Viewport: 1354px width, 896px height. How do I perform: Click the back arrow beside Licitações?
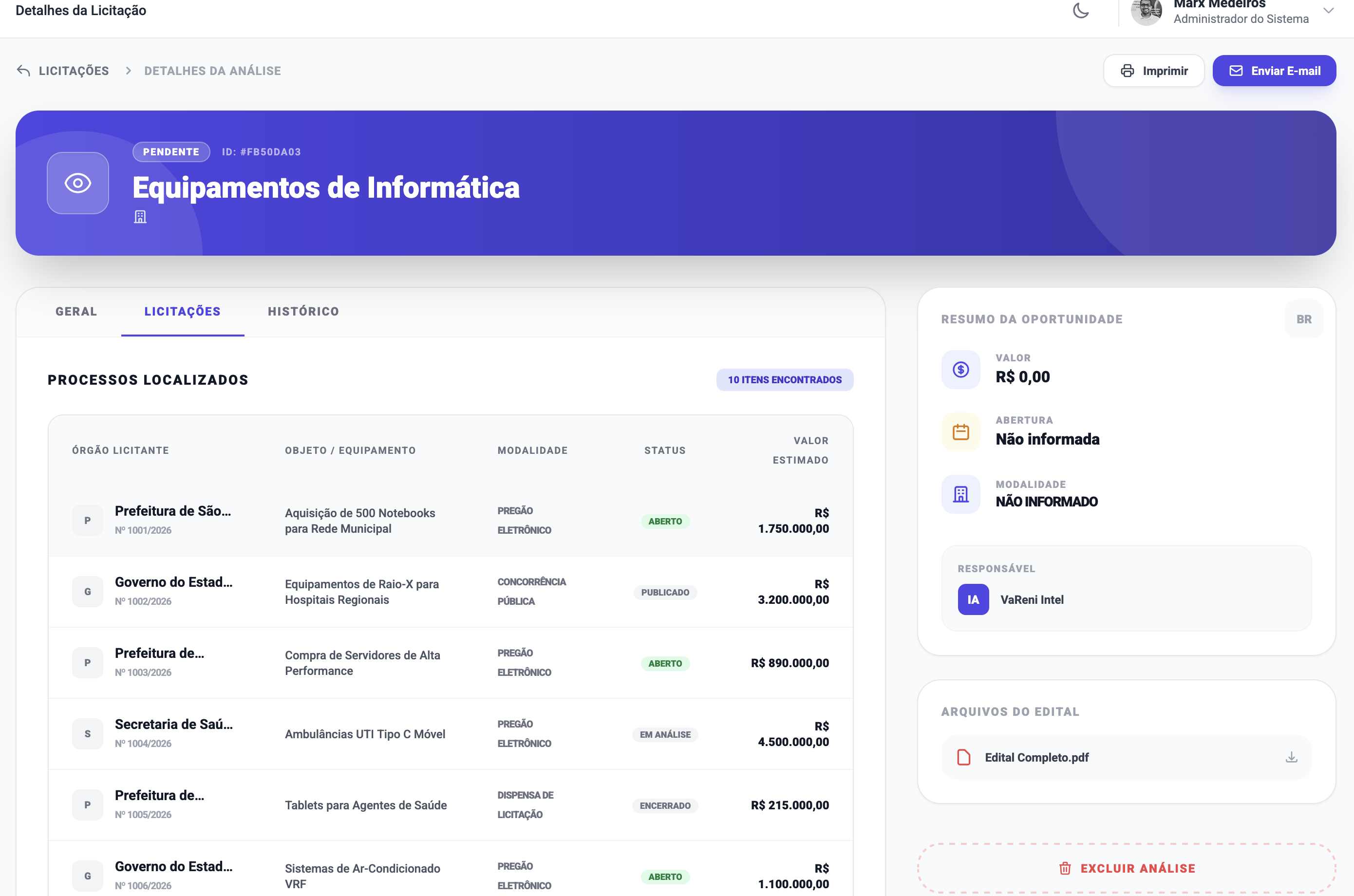coord(23,71)
